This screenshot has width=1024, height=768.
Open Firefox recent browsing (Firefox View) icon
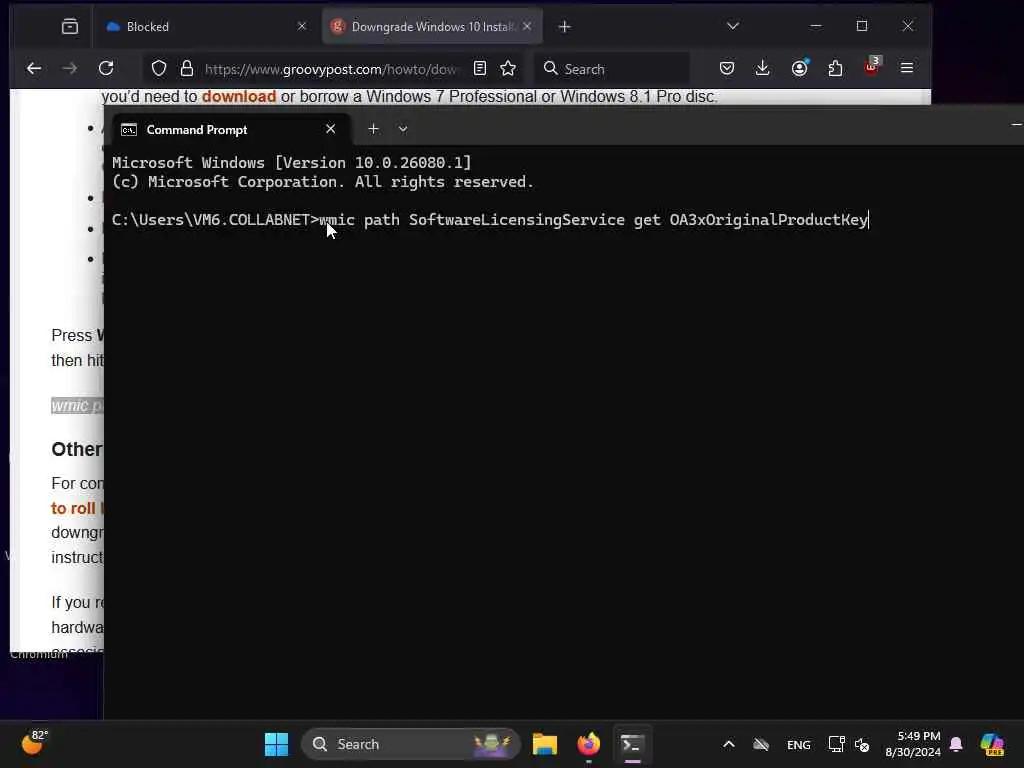pyautogui.click(x=70, y=26)
